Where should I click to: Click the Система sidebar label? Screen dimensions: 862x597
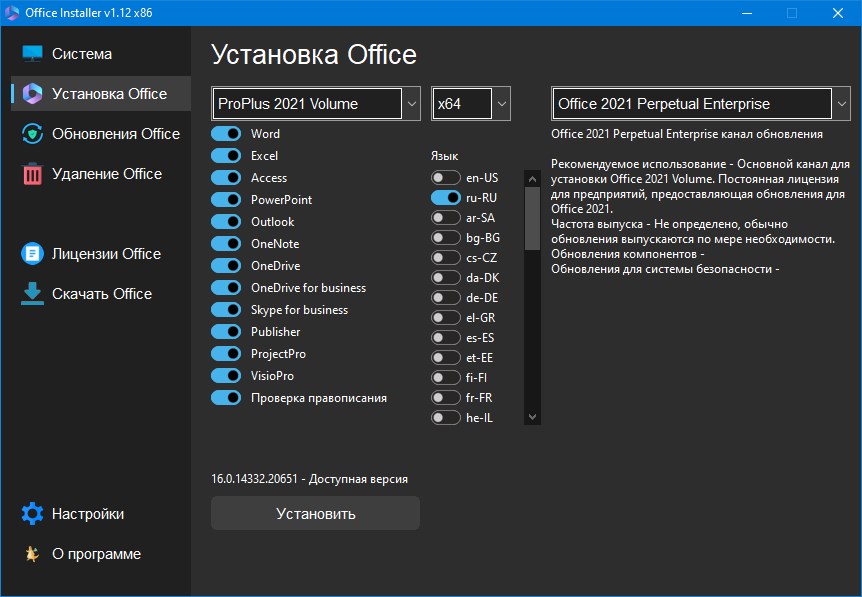point(83,53)
